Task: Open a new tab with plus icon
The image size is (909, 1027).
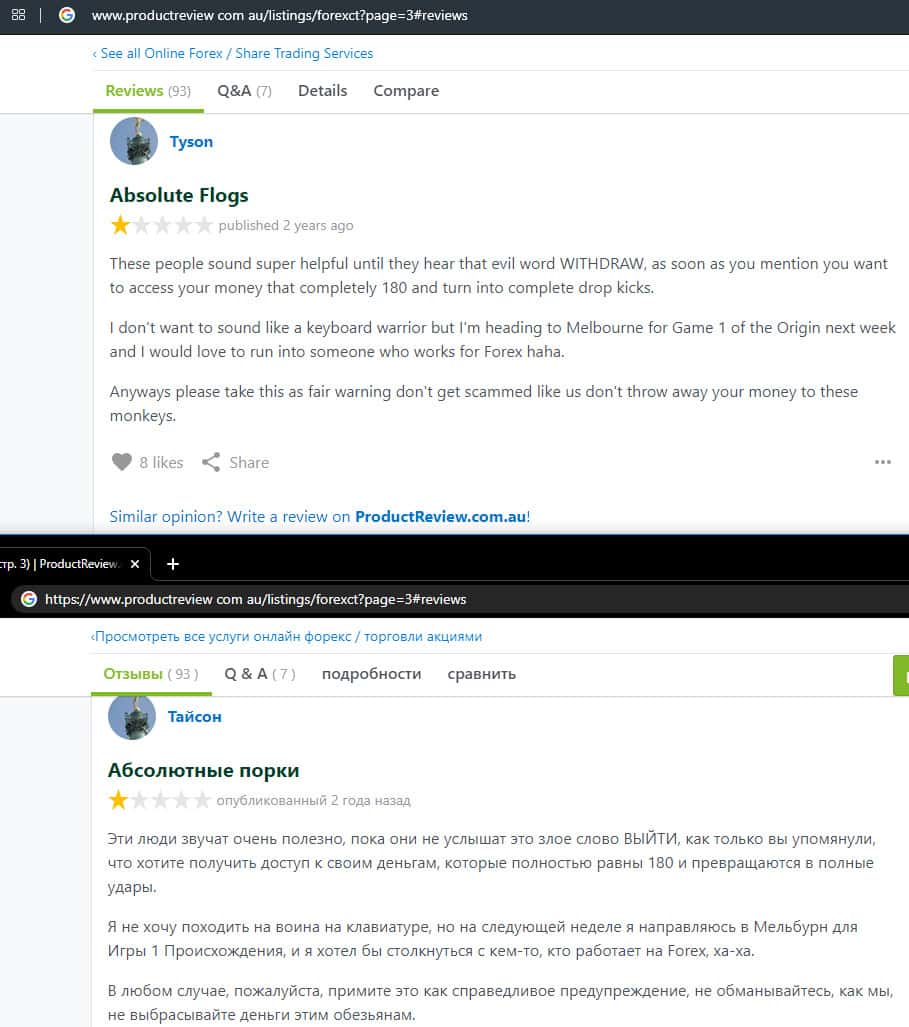Action: [173, 564]
